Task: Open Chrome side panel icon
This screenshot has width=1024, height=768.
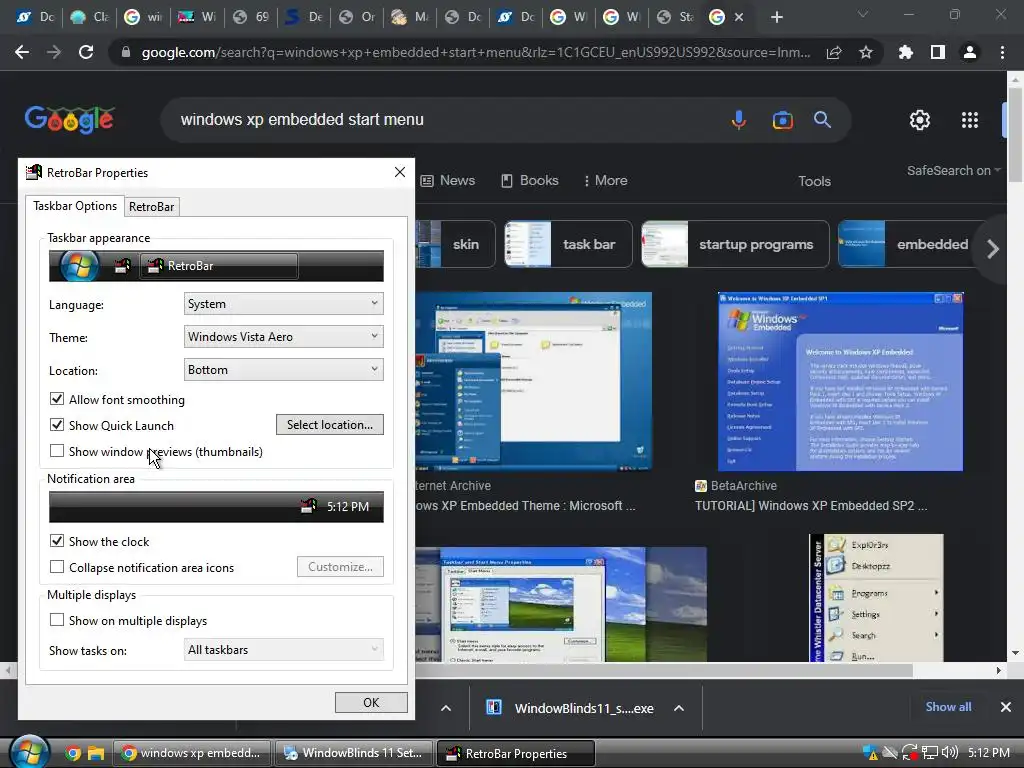Action: [938, 52]
